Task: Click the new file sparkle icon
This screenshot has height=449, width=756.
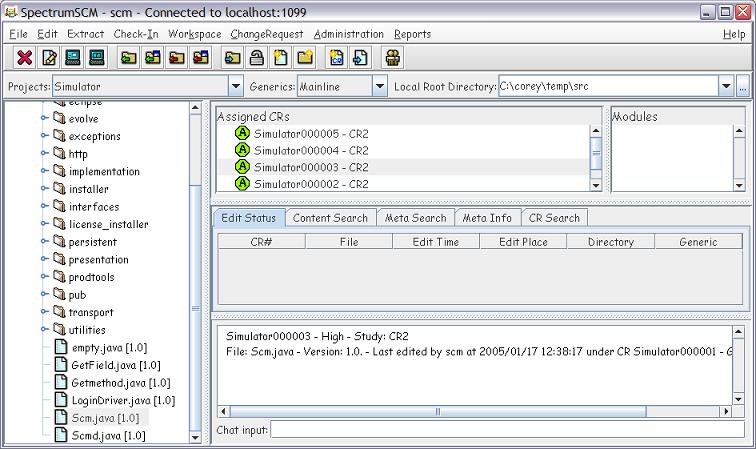Action: coord(281,58)
